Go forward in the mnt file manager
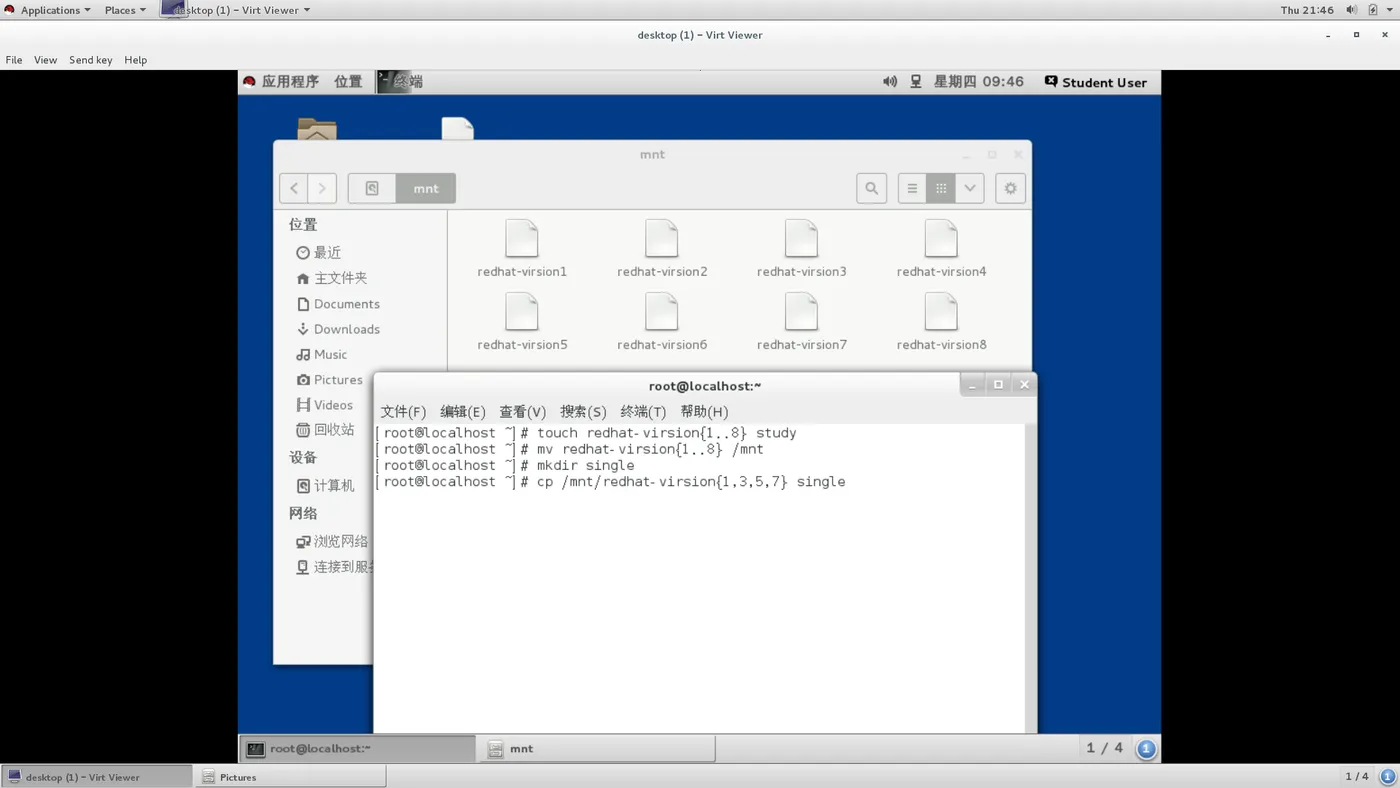Viewport: 1400px width, 788px height. (x=322, y=188)
